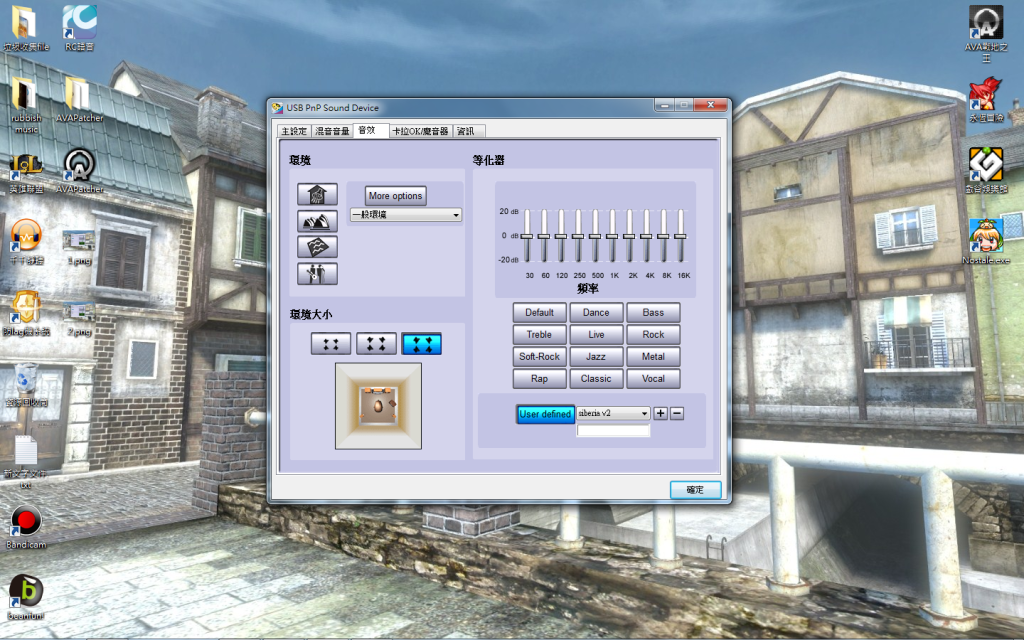
Task: Choose the medium environment size
Action: pos(376,344)
